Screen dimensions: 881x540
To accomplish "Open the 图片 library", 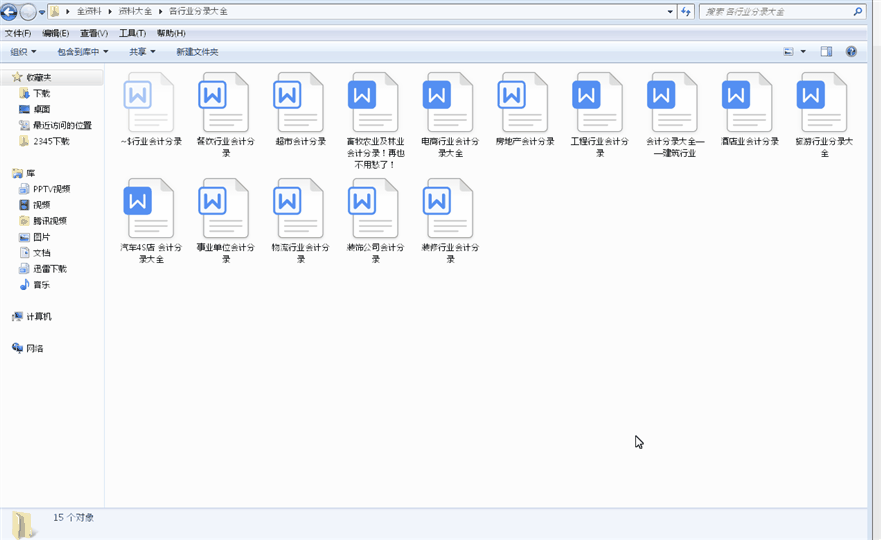I will tap(42, 237).
